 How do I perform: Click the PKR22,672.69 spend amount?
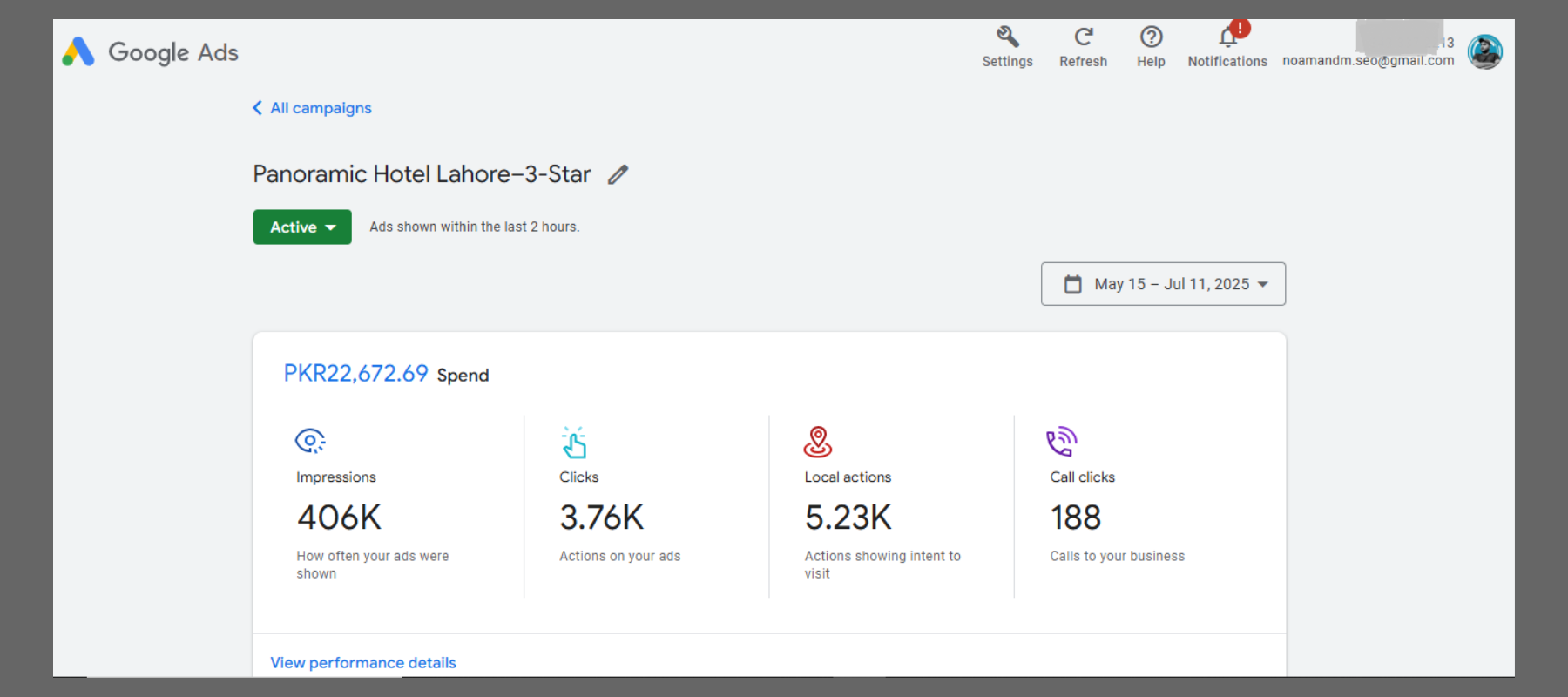coord(355,374)
